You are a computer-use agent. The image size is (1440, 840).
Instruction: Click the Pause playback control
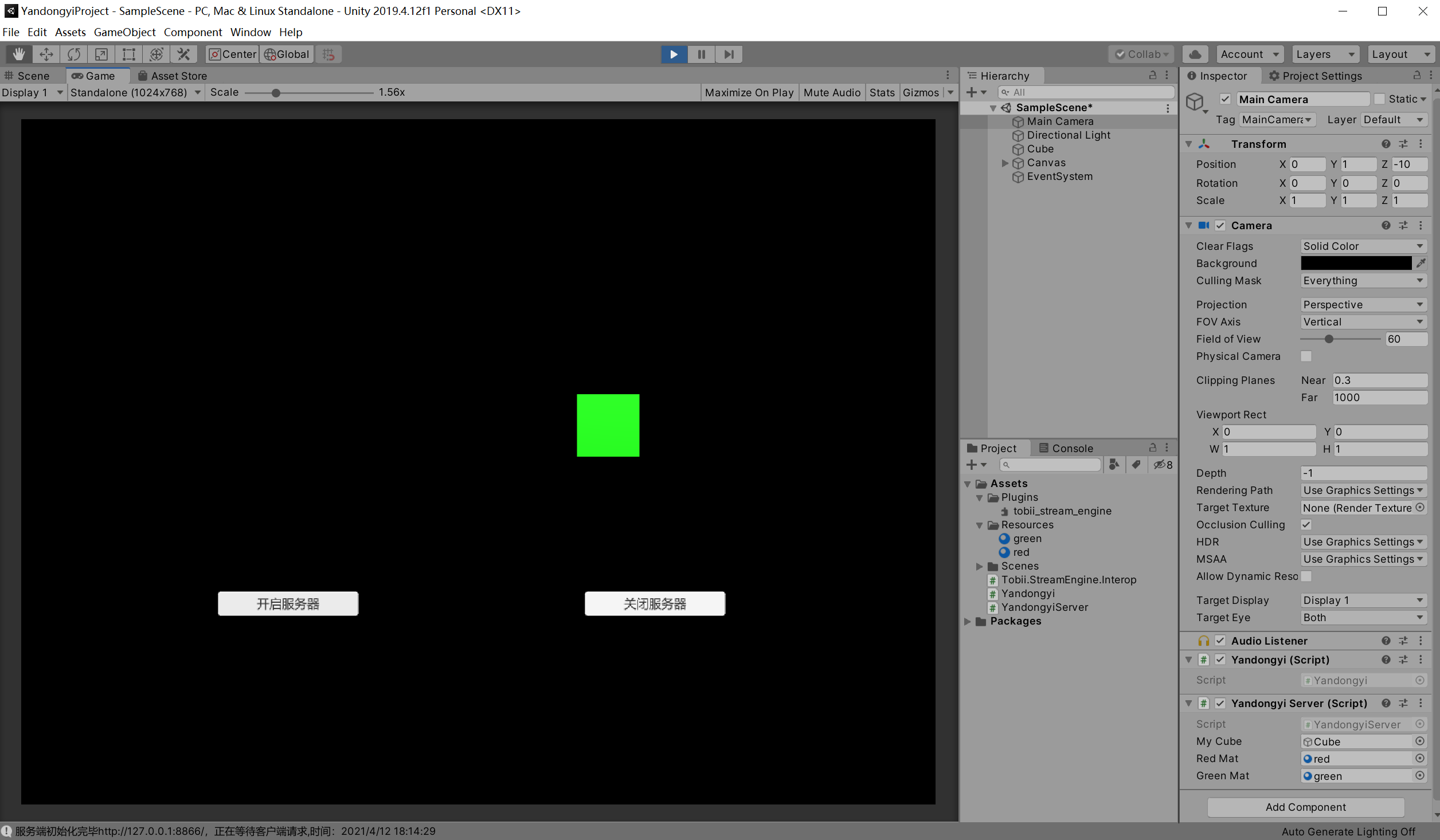700,54
